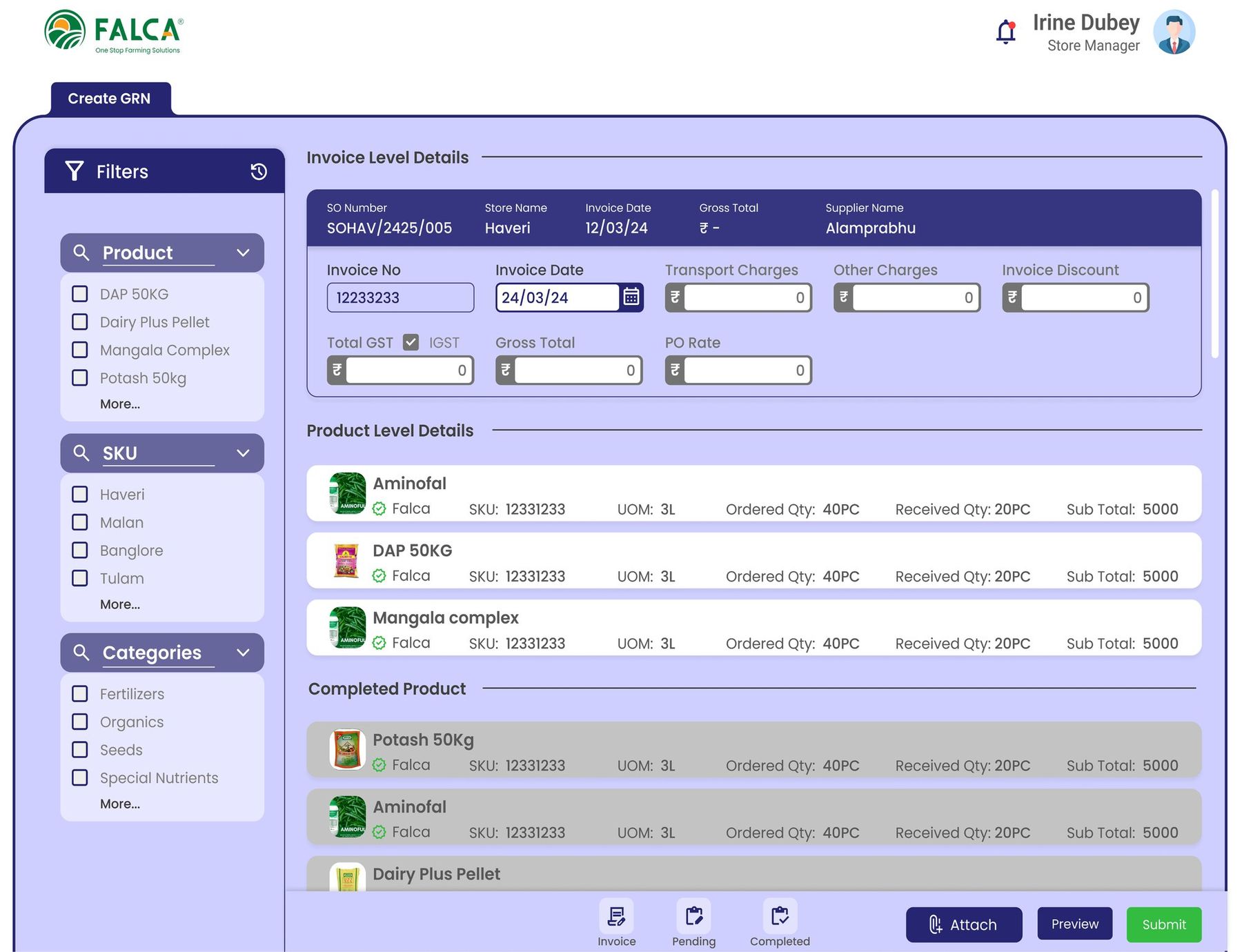Screen dimensions: 1242x952
Task: Click the Irine Dubey profile avatar
Action: [1174, 32]
